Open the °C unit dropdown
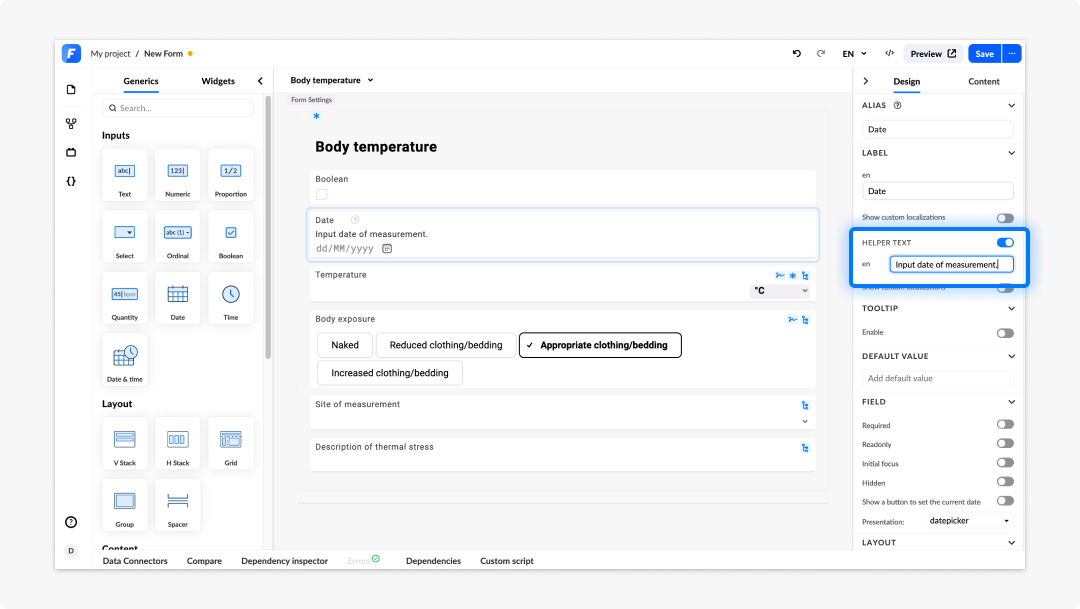Image resolution: width=1080 pixels, height=609 pixels. (x=780, y=291)
